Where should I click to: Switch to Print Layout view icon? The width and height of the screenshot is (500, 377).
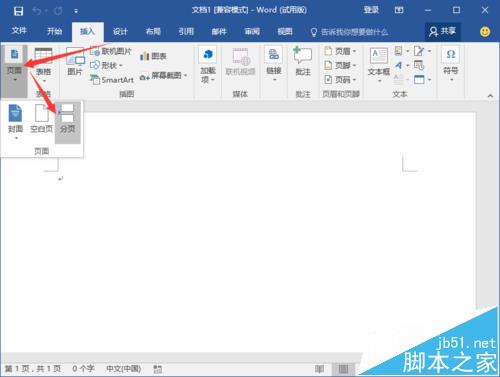point(343,369)
